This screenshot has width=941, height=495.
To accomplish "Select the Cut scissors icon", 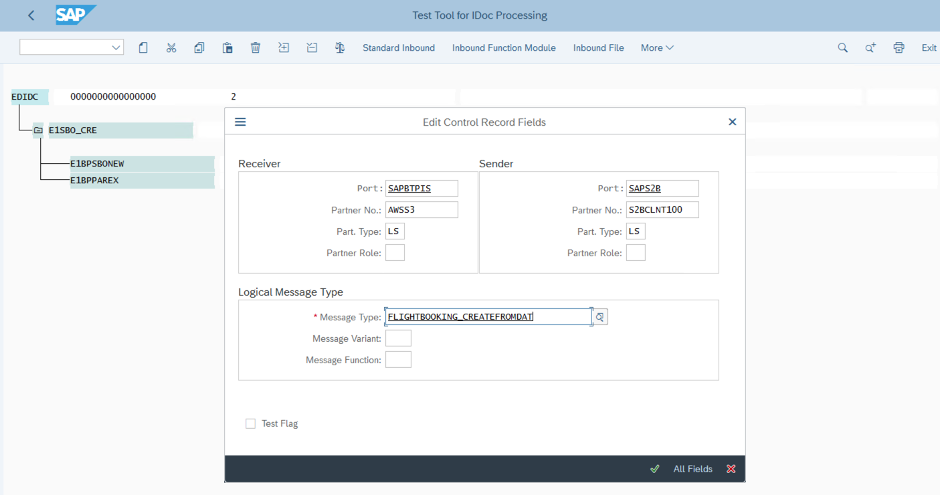I will (171, 47).
